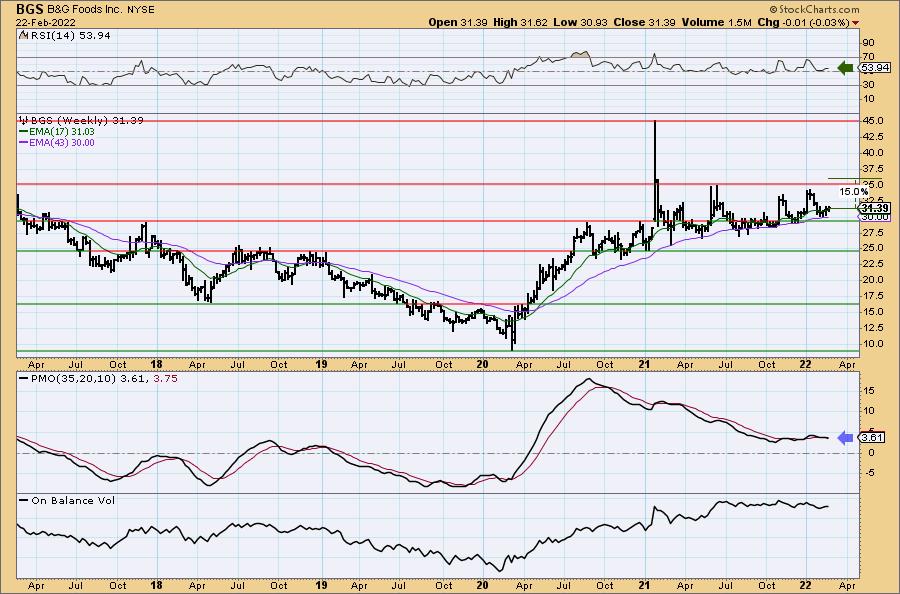Screen dimensions: 900x594
Task: Click the 30.00 EMA price tag
Action: [876, 217]
